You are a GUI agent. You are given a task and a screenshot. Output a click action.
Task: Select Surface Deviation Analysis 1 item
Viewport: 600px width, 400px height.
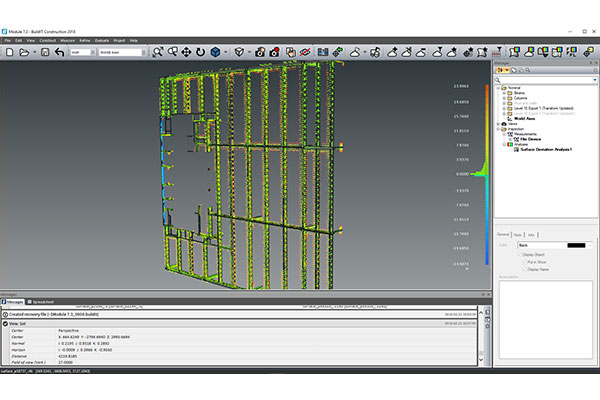(547, 150)
